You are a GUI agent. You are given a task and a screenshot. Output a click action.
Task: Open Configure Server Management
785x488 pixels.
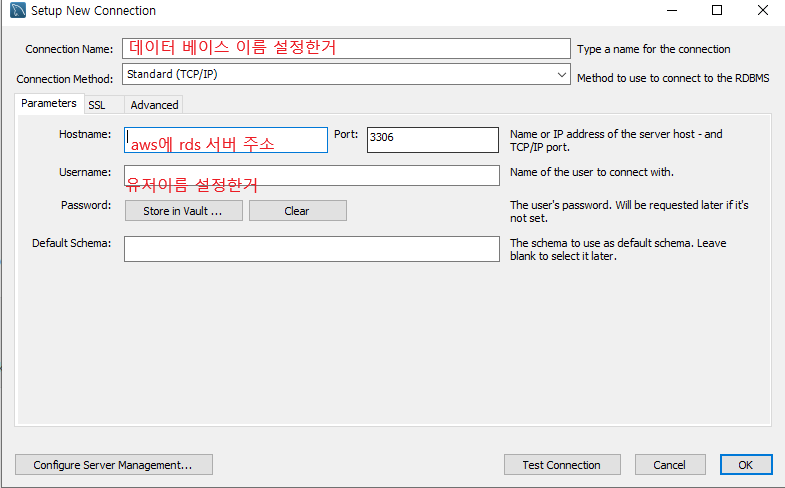[114, 465]
